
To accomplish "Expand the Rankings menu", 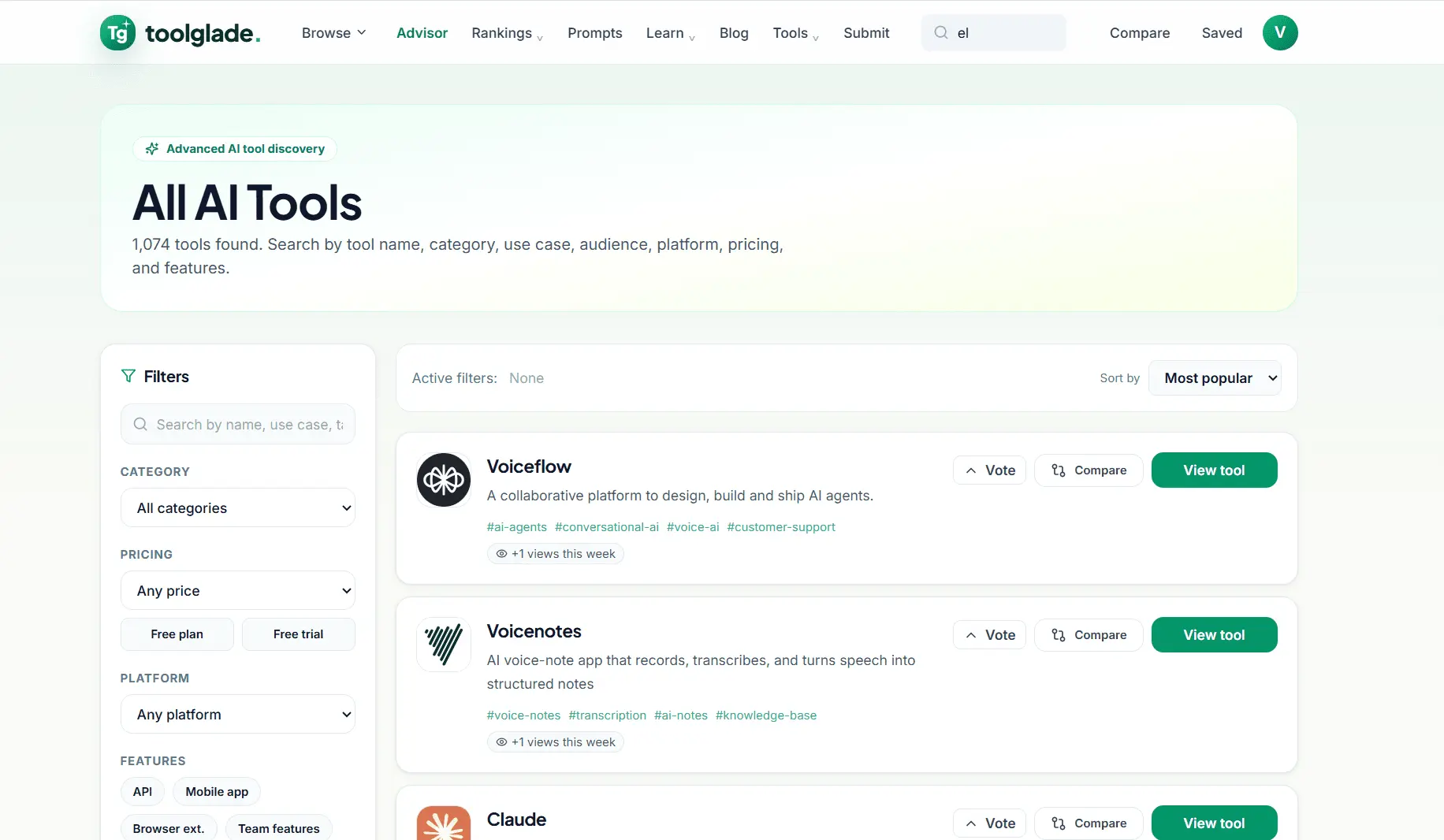I will tap(508, 33).
